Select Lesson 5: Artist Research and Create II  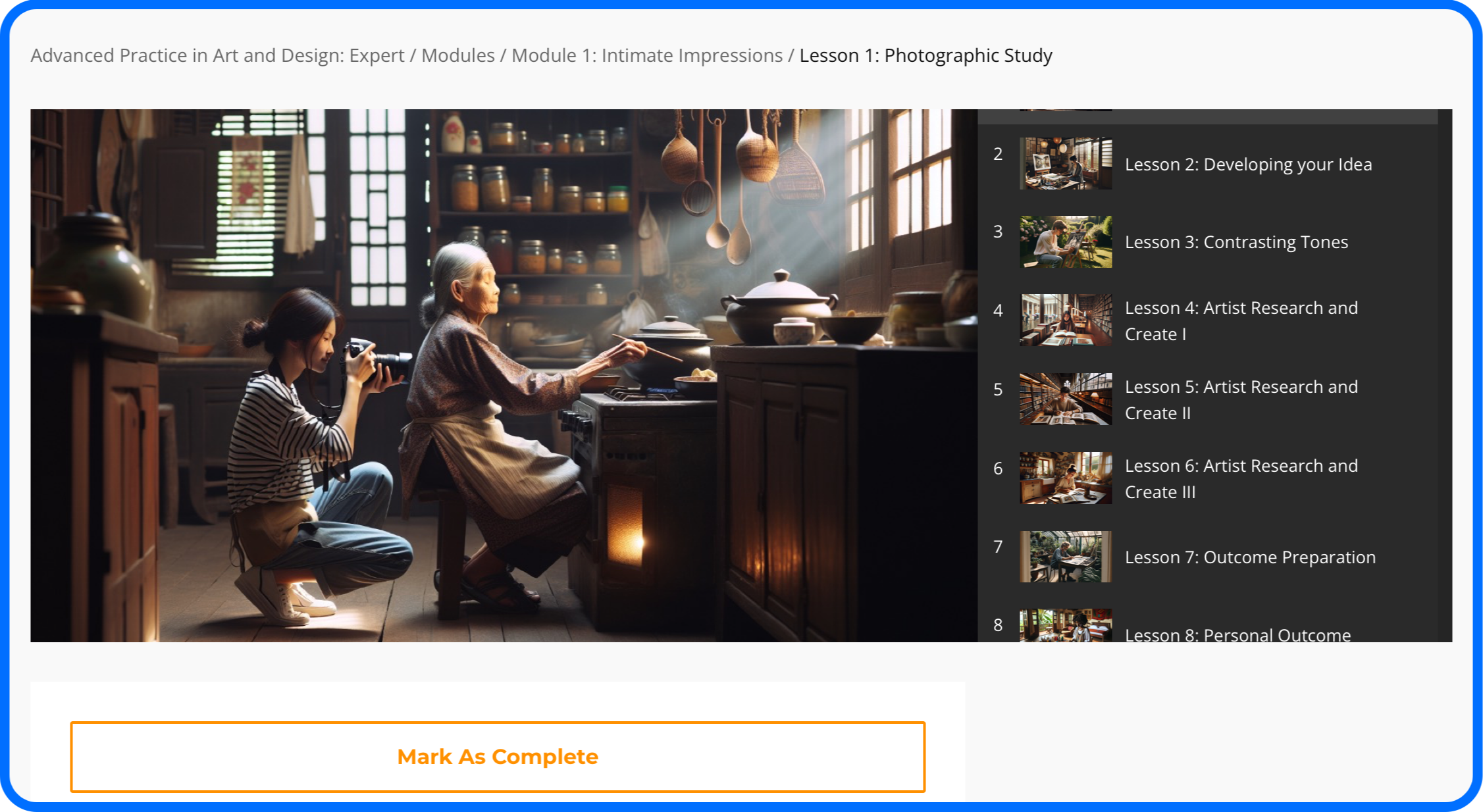[1240, 399]
